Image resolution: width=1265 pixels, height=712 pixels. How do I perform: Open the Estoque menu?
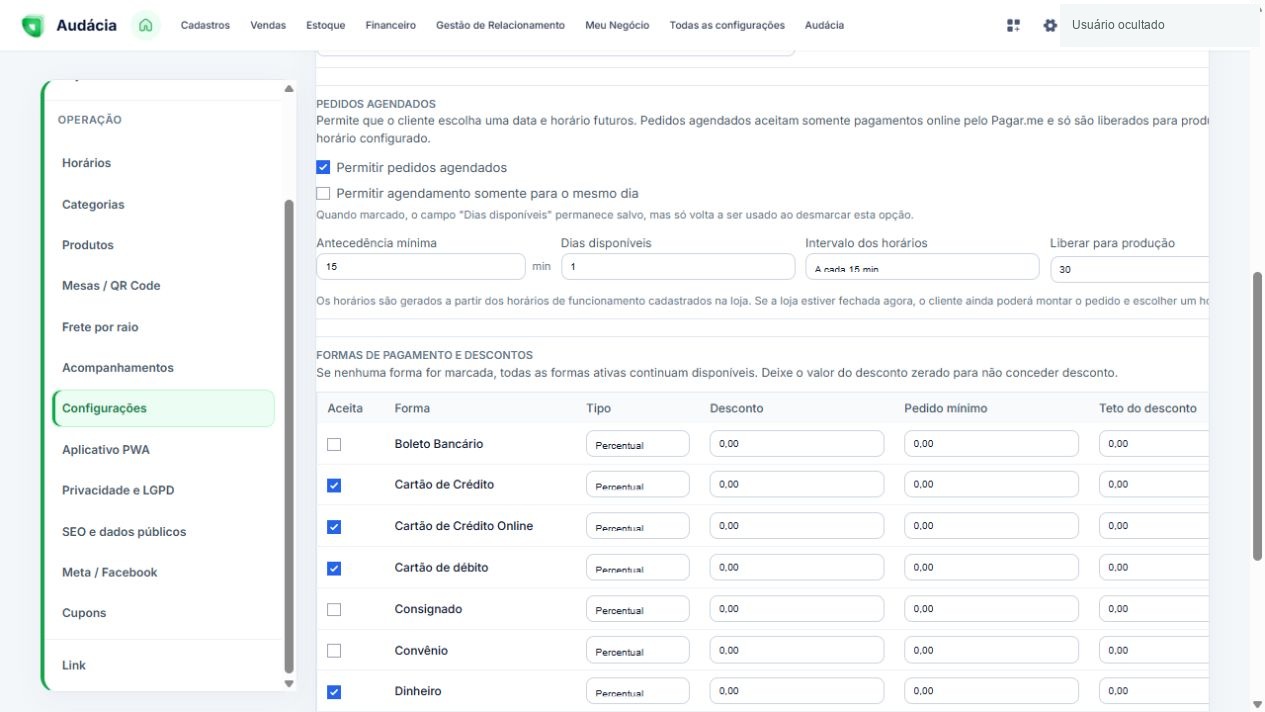pos(326,25)
